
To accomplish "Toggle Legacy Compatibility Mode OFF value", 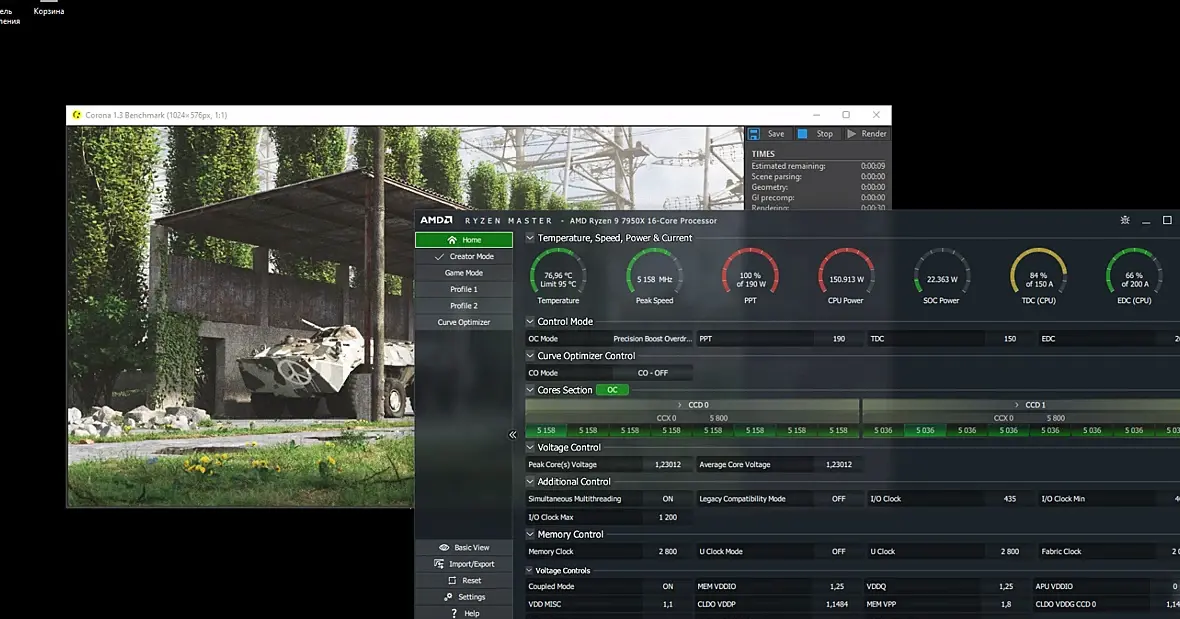I will coord(838,499).
